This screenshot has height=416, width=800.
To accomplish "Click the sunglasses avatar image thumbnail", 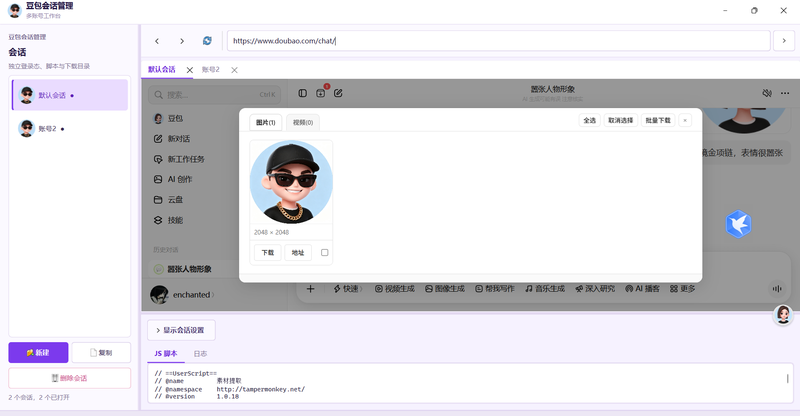I will [291, 182].
